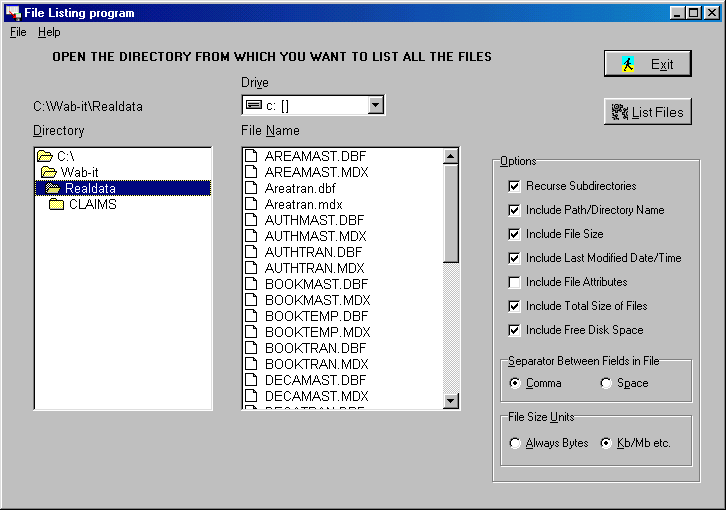726x510 pixels.
Task: Open the File menu
Action: click(x=18, y=32)
